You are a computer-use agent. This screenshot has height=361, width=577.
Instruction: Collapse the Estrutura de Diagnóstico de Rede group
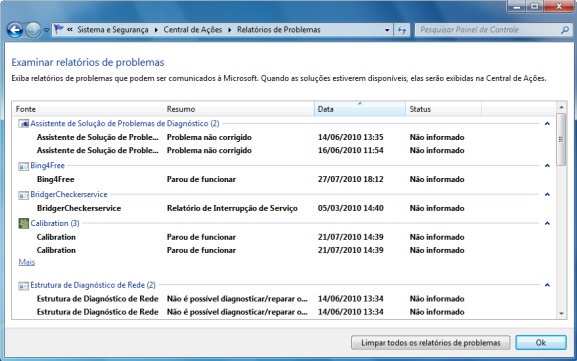click(547, 285)
